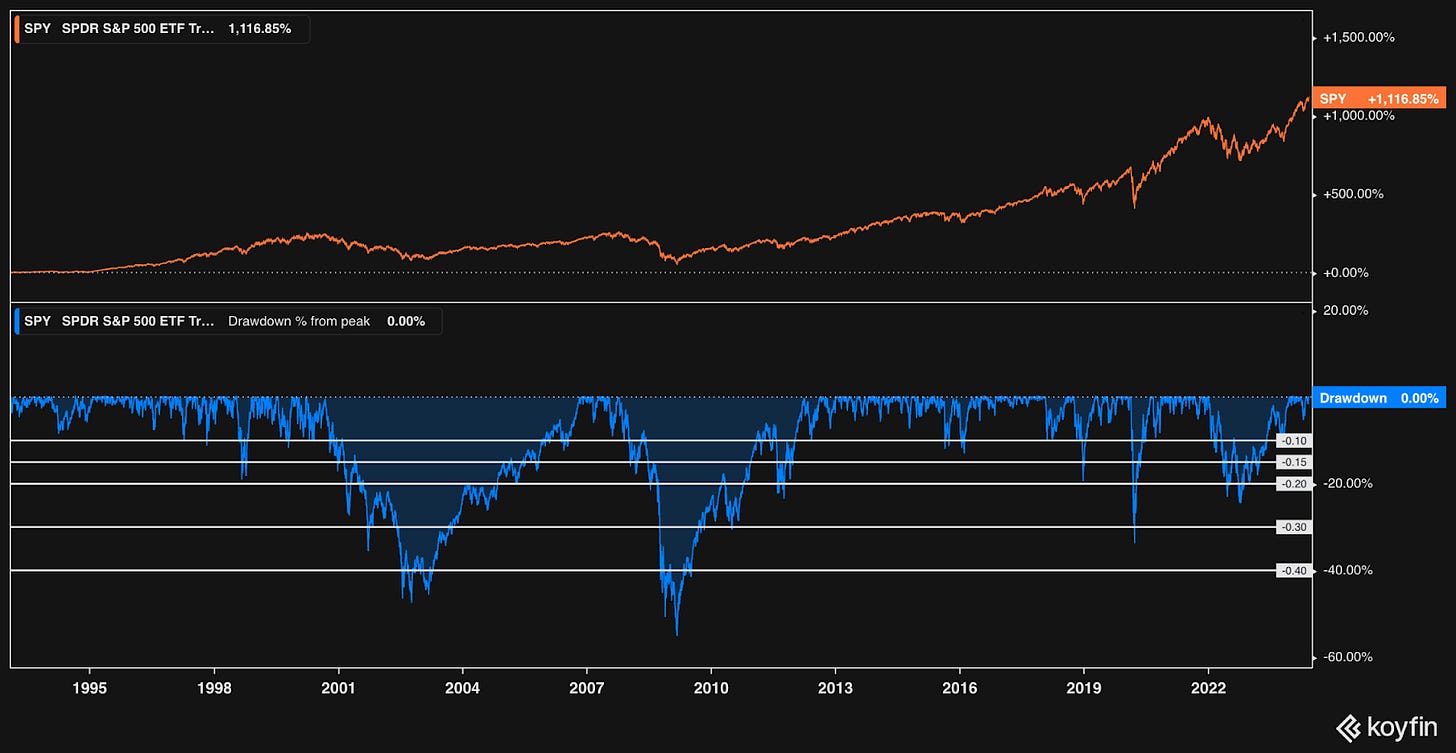This screenshot has height=753, width=1456.
Task: Click the 2004 year label on time axis
Action: point(462,688)
